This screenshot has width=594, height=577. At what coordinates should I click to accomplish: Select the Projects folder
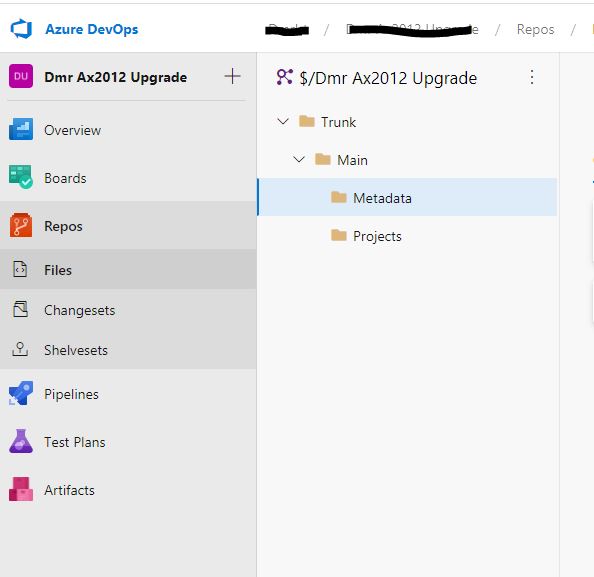[407, 236]
